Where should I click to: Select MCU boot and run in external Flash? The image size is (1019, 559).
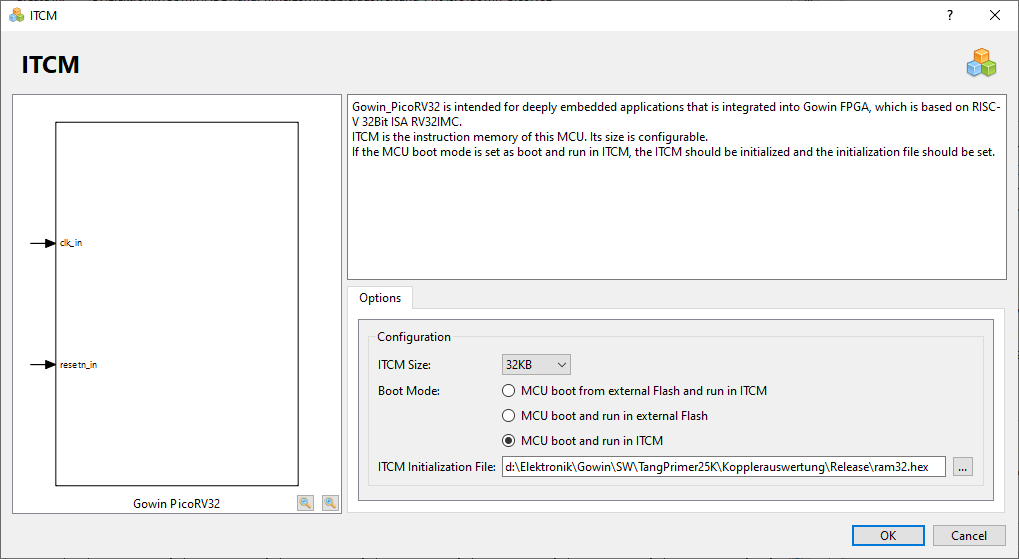605,415
